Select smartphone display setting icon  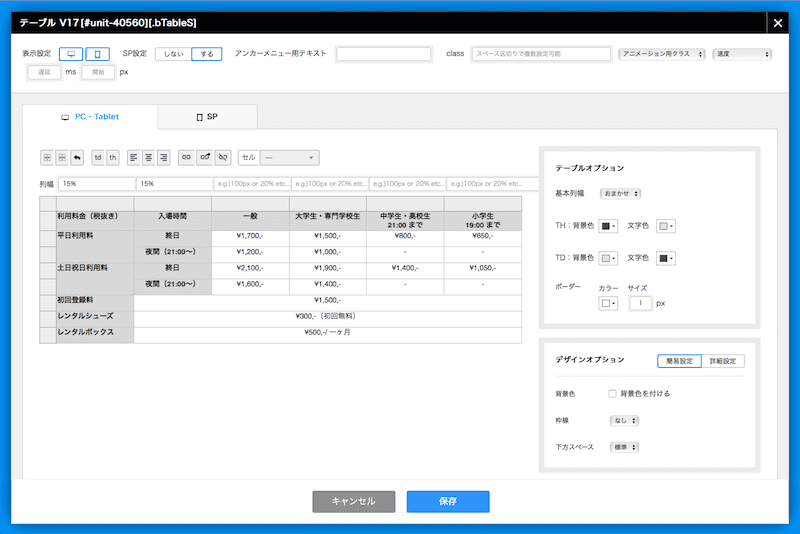point(97,54)
